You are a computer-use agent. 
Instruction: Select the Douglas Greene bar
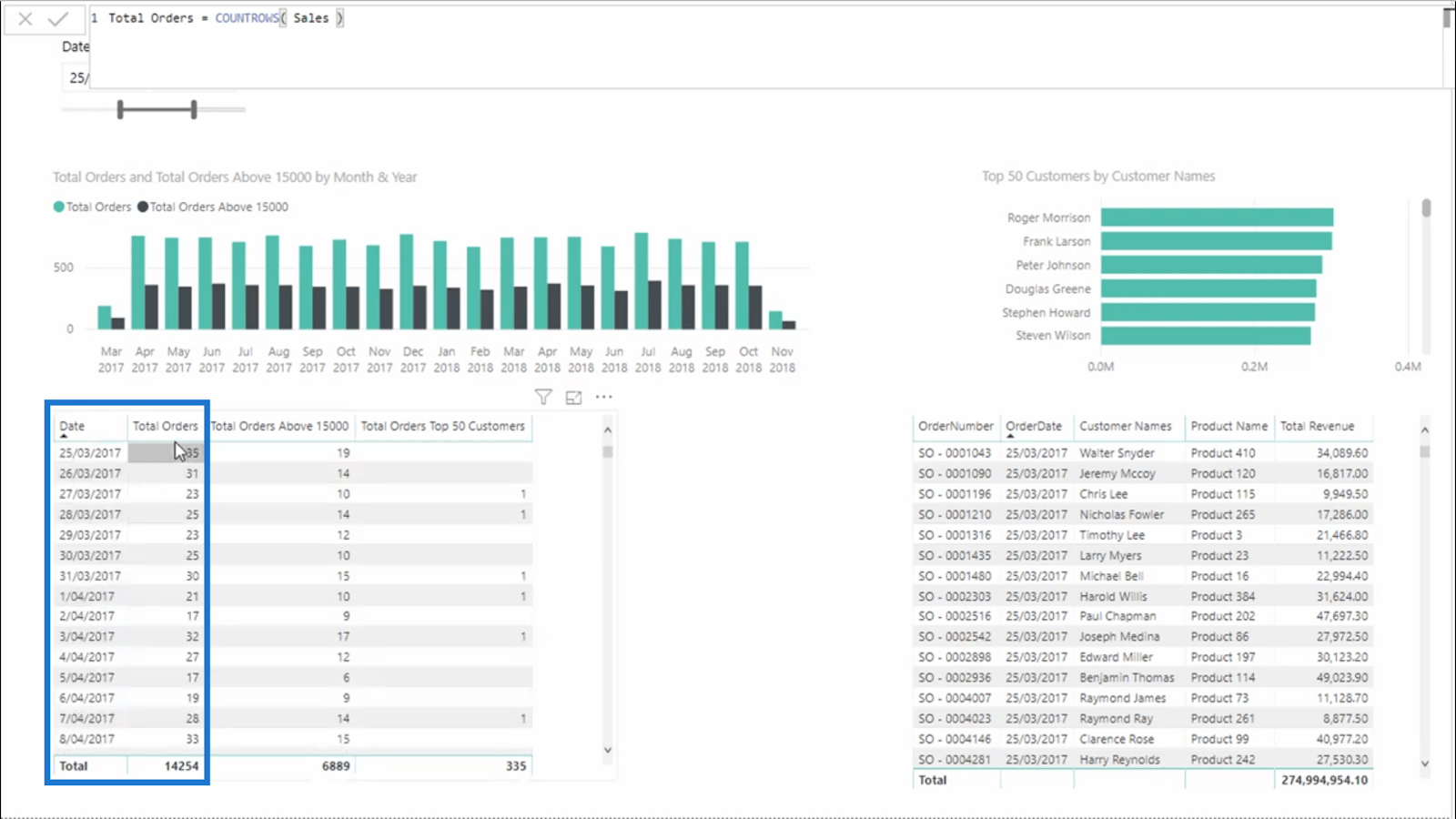click(1208, 288)
